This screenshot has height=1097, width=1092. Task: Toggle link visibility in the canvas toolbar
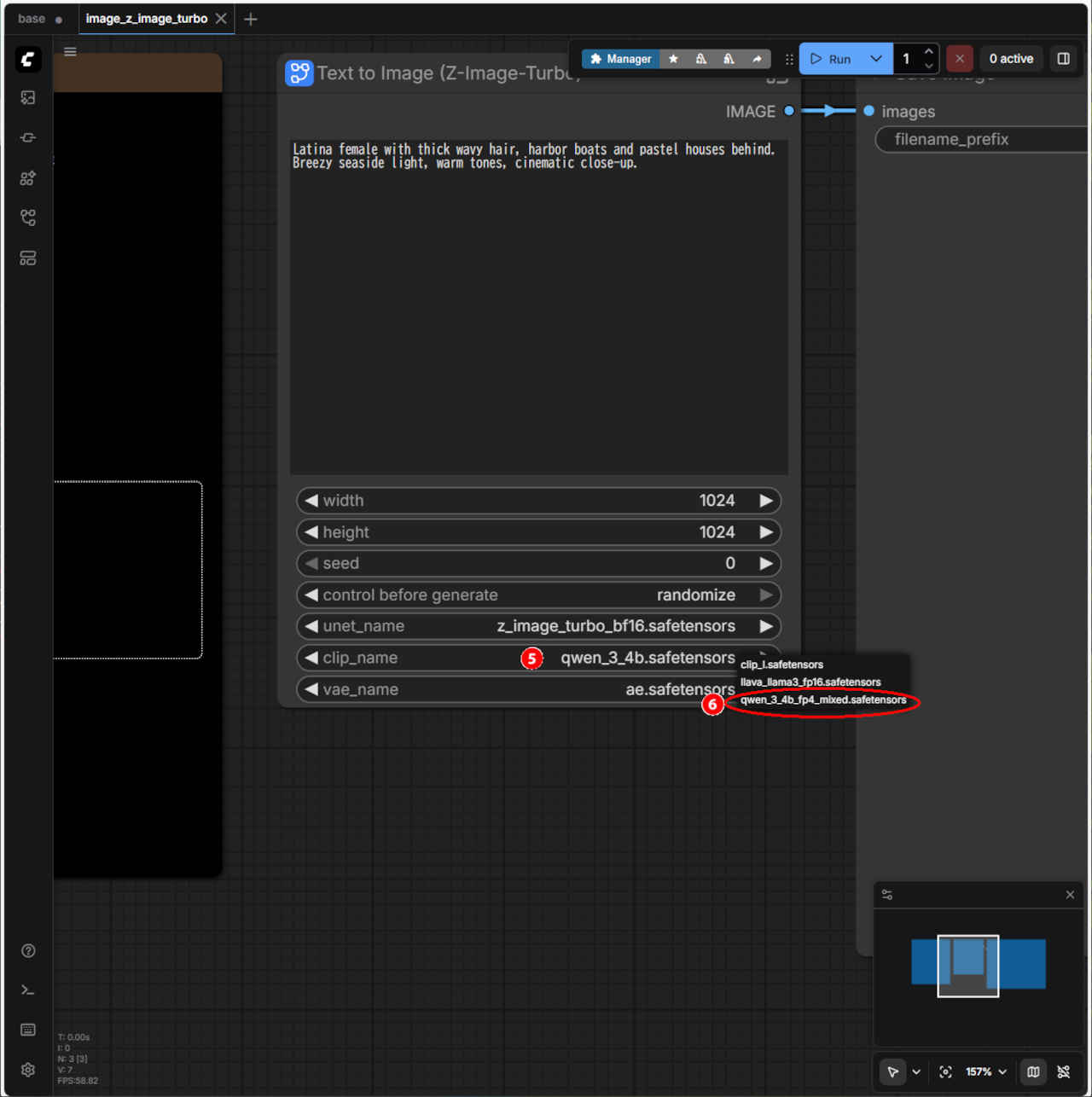point(1064,1072)
